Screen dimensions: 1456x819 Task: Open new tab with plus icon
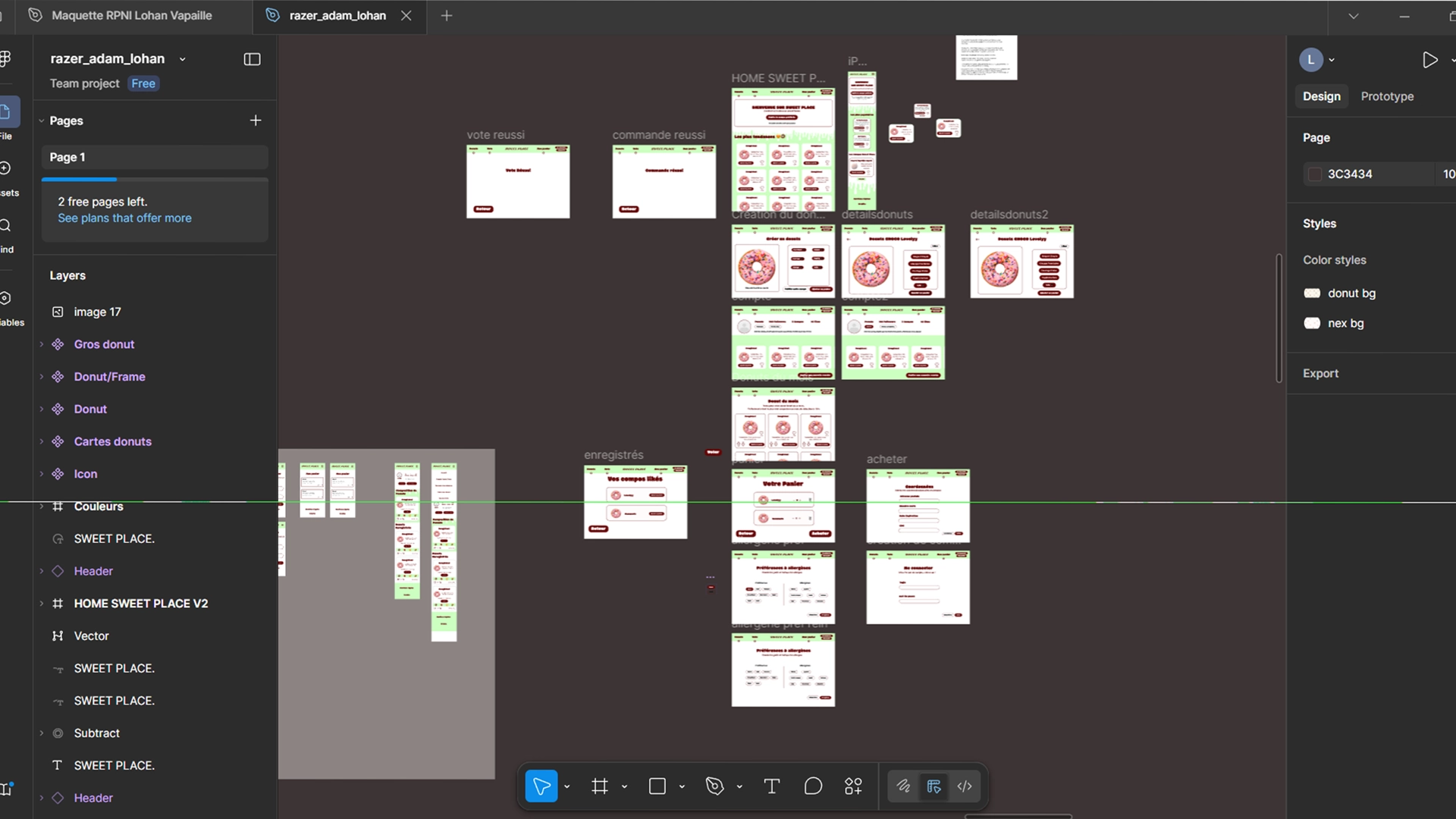pyautogui.click(x=447, y=15)
